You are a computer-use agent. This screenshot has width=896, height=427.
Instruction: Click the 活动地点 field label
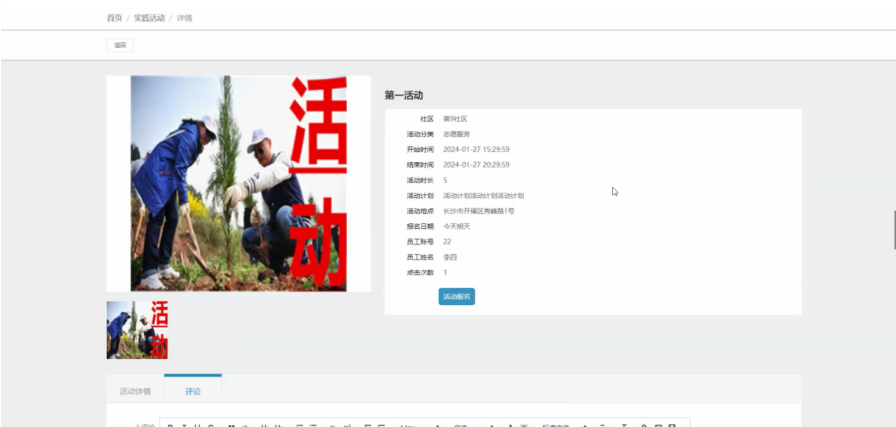click(420, 211)
